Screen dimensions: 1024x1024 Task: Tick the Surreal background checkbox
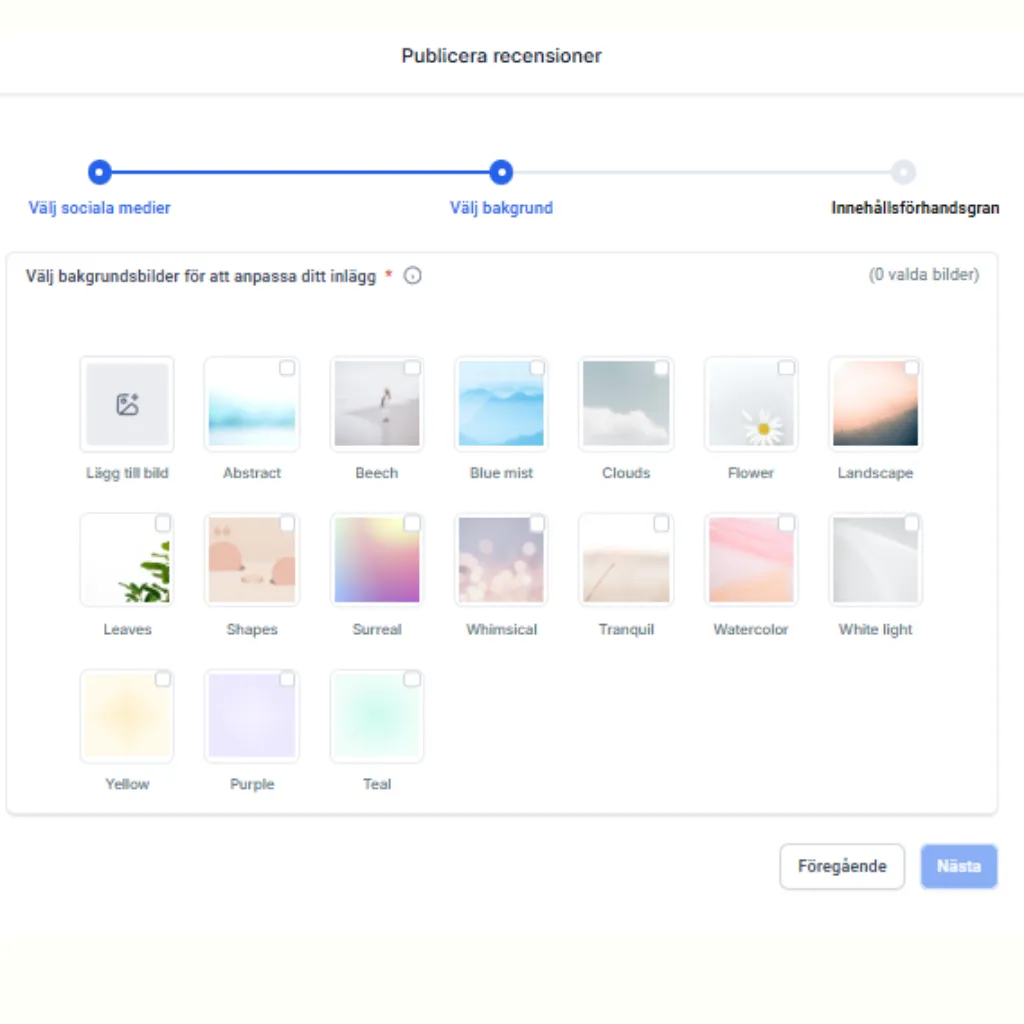pos(412,524)
